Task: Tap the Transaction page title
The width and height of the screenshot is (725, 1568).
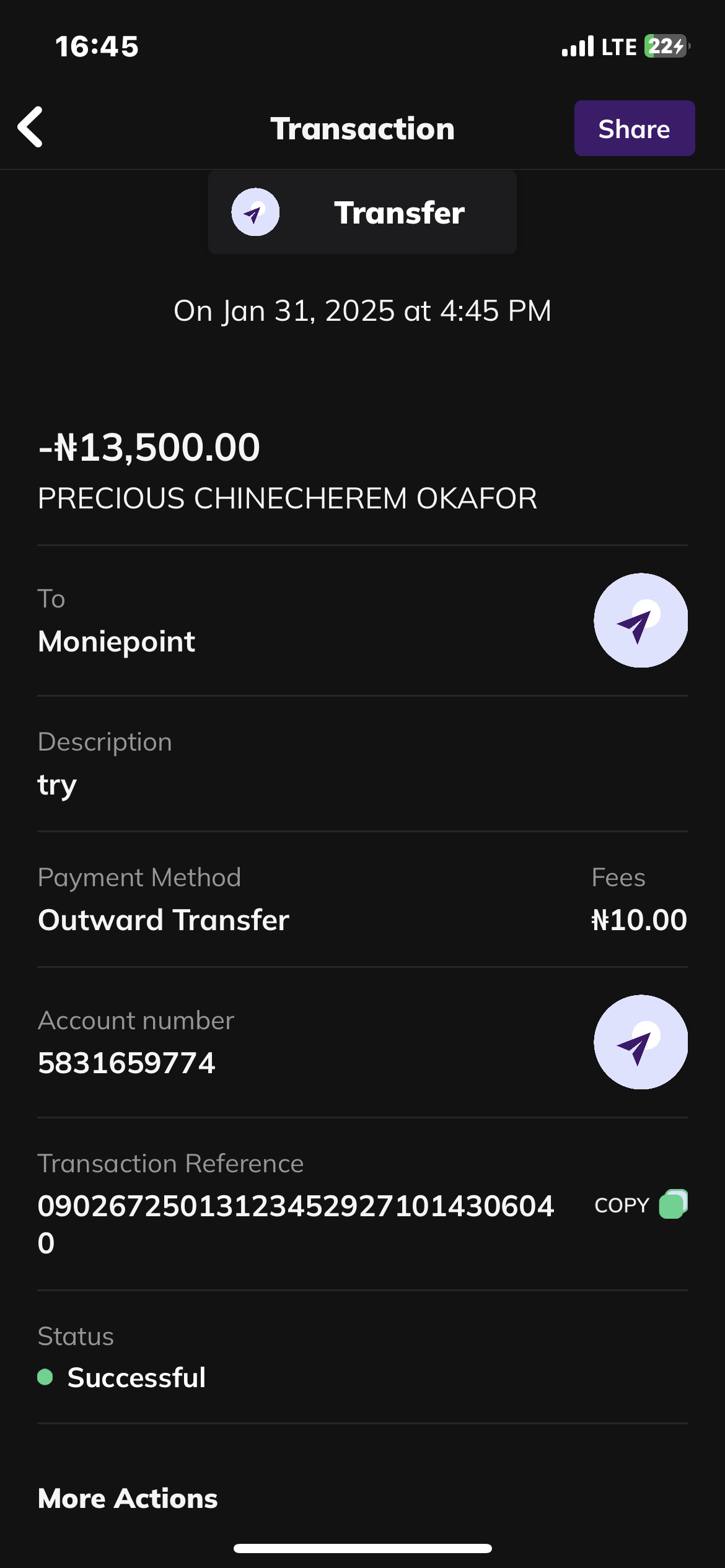Action: [362, 129]
